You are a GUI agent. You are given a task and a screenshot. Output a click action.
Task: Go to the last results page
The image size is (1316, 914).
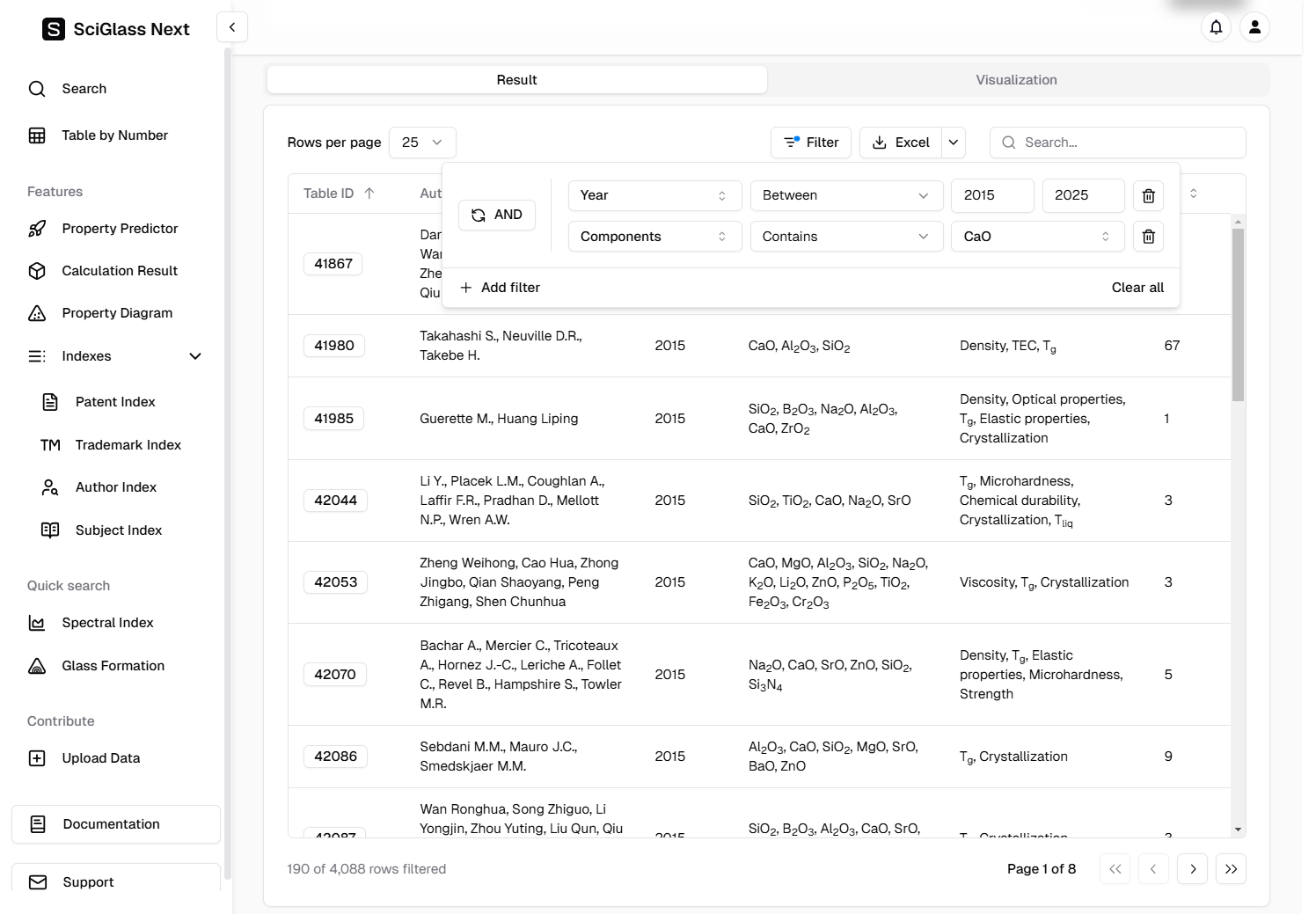(x=1231, y=869)
